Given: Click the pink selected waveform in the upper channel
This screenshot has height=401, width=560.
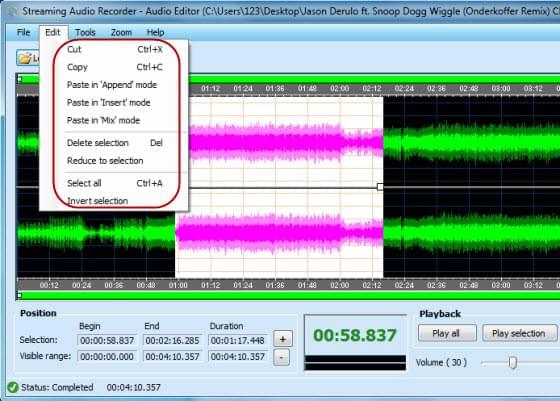Looking at the screenshot, I should pos(286,142).
